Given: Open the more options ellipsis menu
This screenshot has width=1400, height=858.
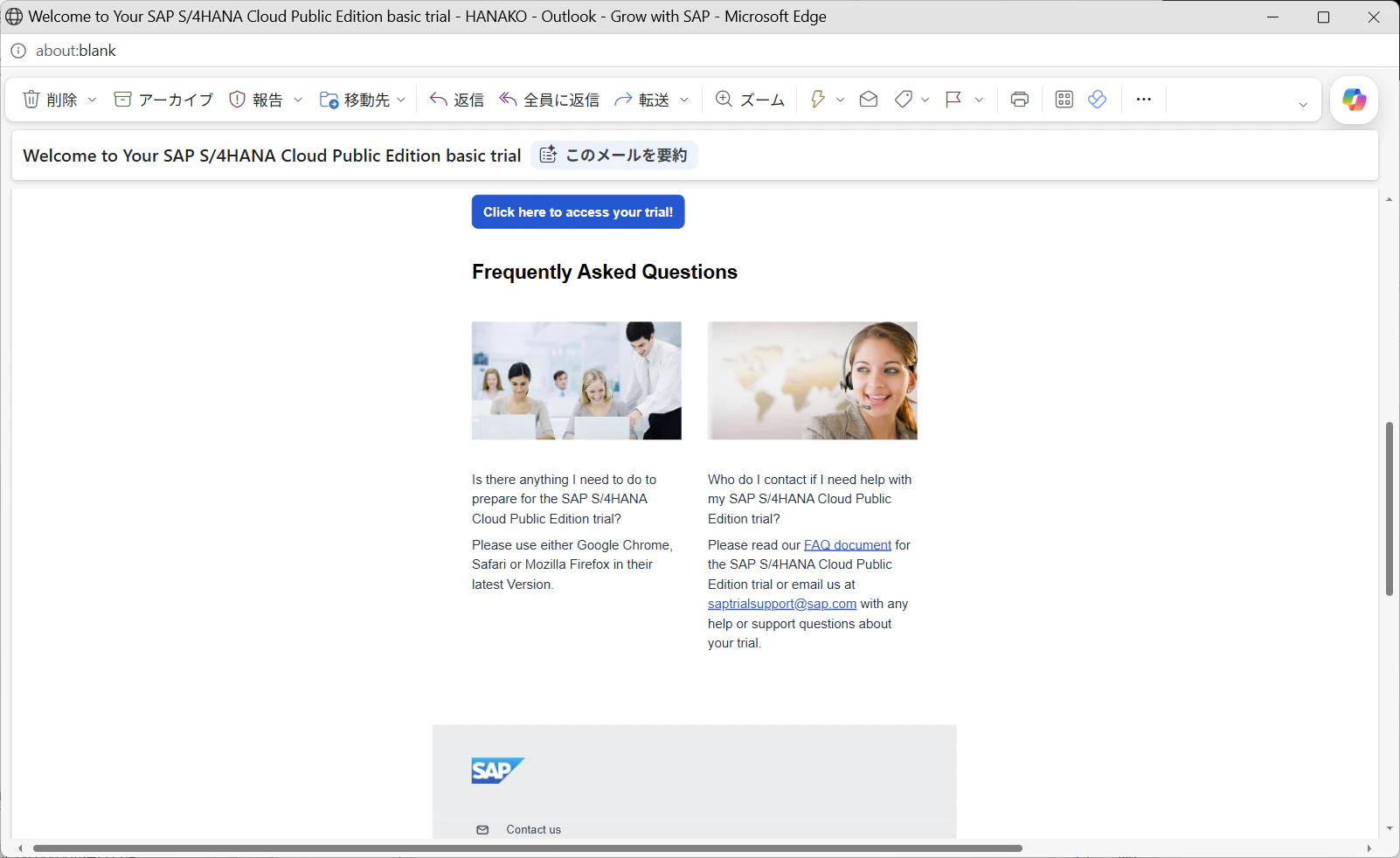Looking at the screenshot, I should click(x=1144, y=100).
